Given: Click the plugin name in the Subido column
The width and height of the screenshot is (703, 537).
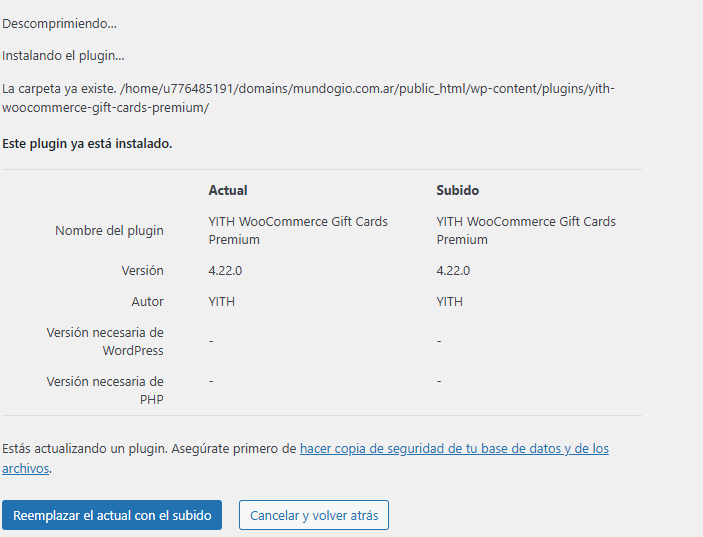Looking at the screenshot, I should coord(526,230).
